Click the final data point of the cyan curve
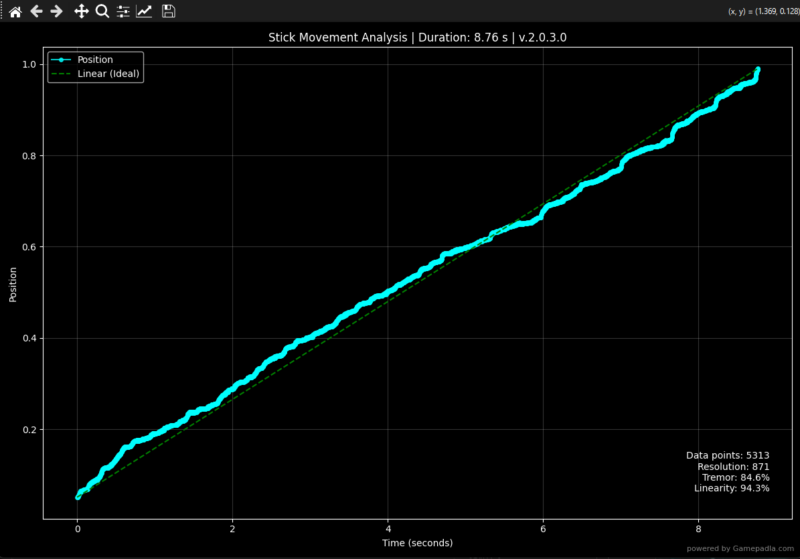Image resolution: width=800 pixels, height=559 pixels. pyautogui.click(x=758, y=69)
